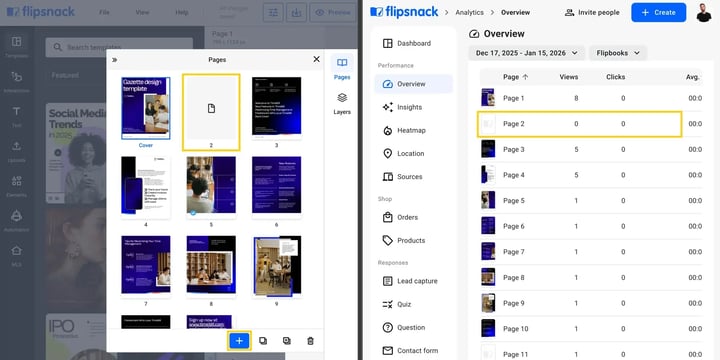
Task: Open the user profile avatar
Action: click(x=703, y=12)
